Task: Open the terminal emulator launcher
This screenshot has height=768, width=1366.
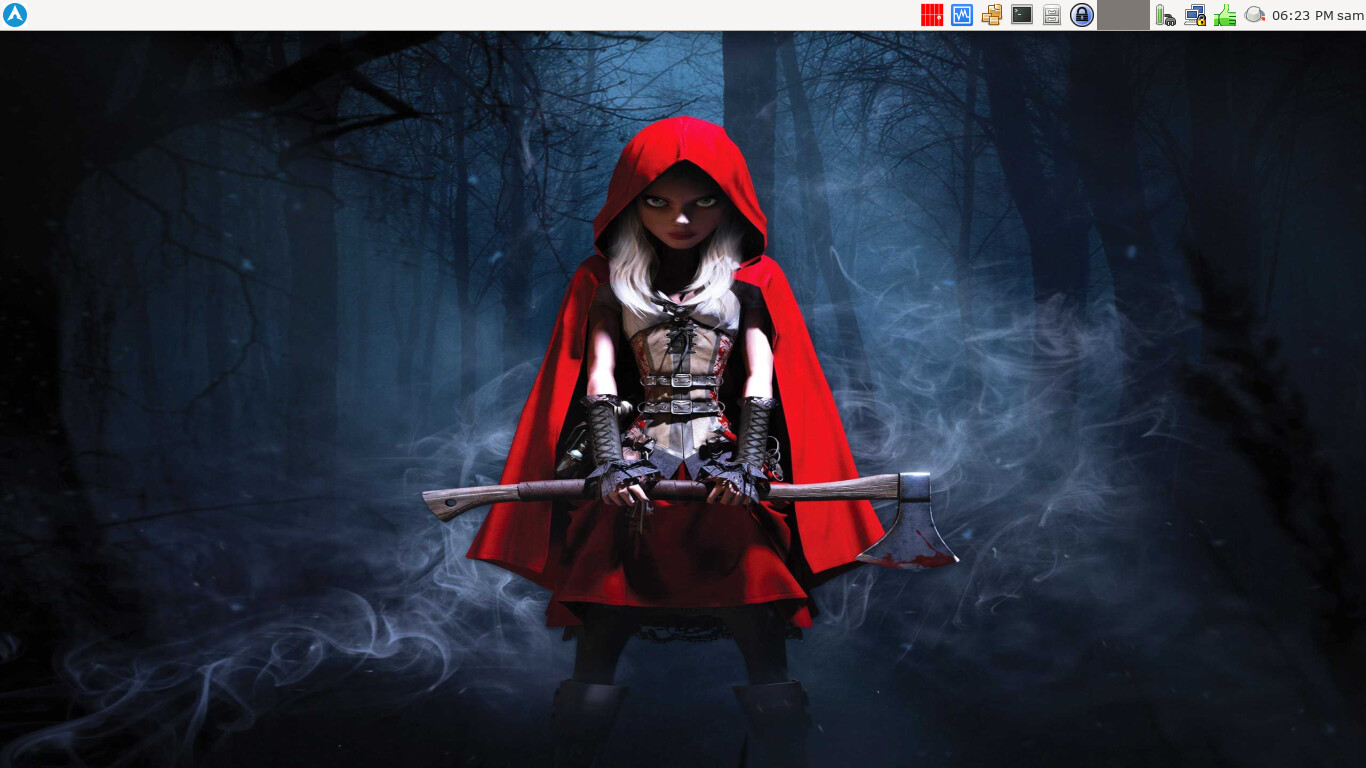Action: (1022, 15)
